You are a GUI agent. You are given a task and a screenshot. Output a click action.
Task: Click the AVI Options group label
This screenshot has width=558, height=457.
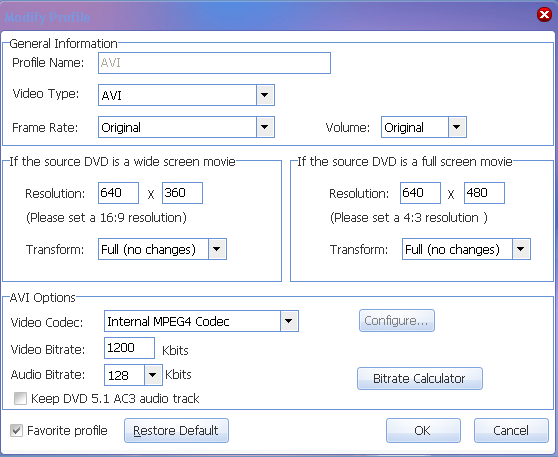(x=43, y=297)
